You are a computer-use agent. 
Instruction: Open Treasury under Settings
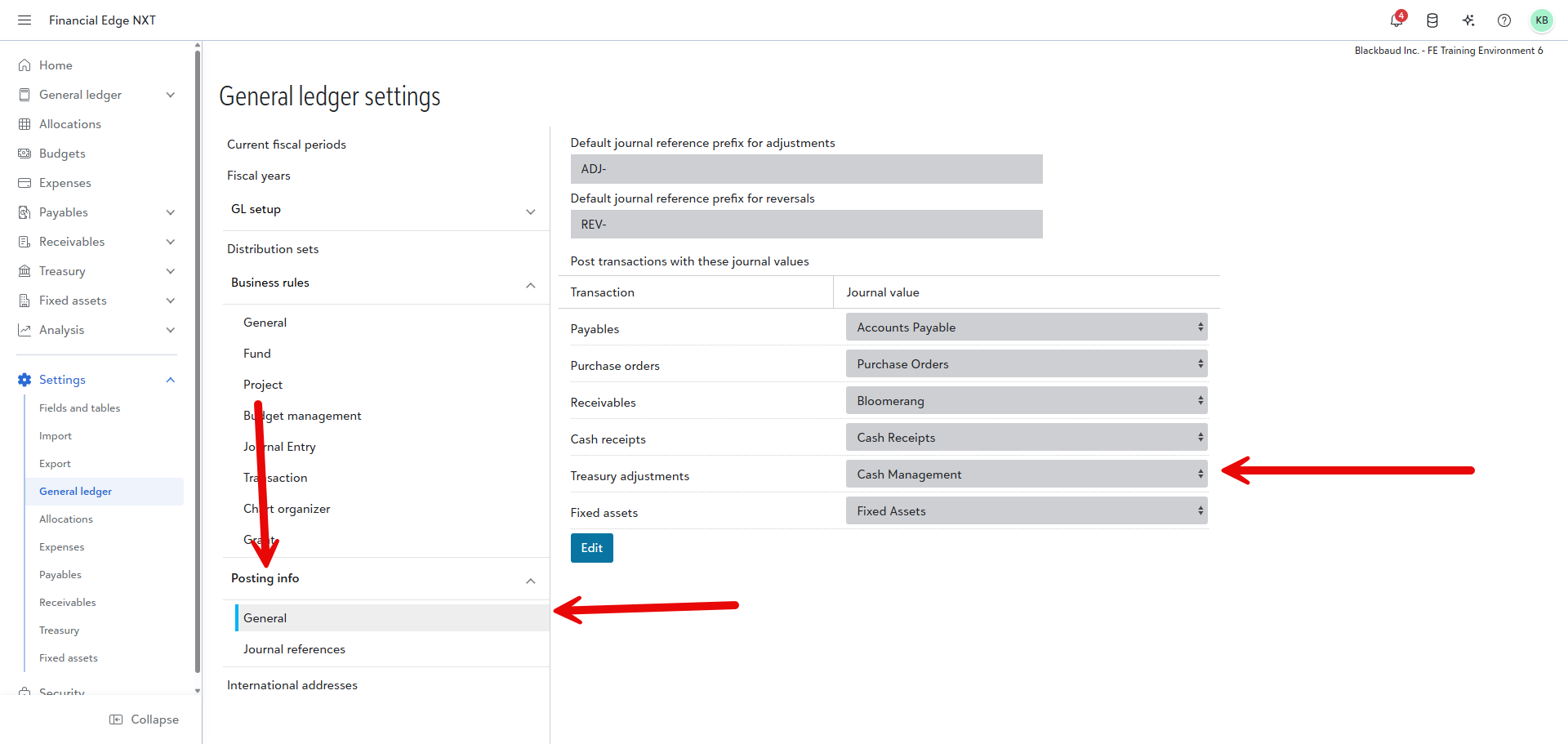click(x=60, y=630)
